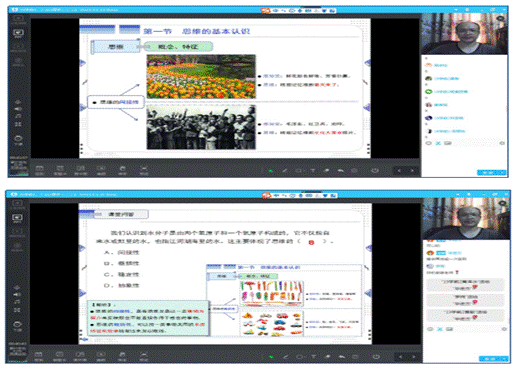
Task: Click the power icon in the tulip-slide window toolbar
Action: tap(375, 171)
